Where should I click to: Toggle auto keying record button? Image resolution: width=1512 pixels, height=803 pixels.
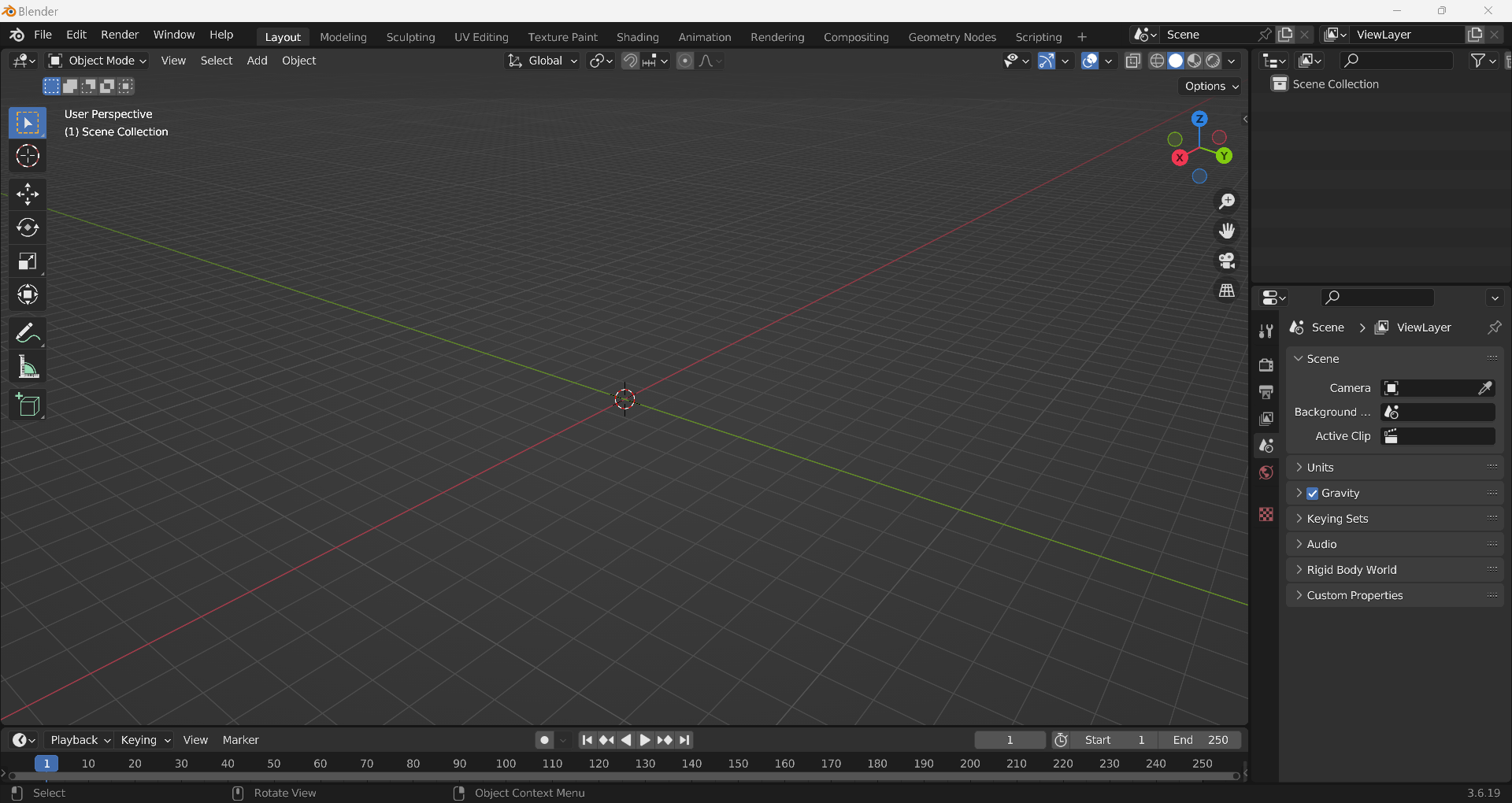pyautogui.click(x=544, y=740)
